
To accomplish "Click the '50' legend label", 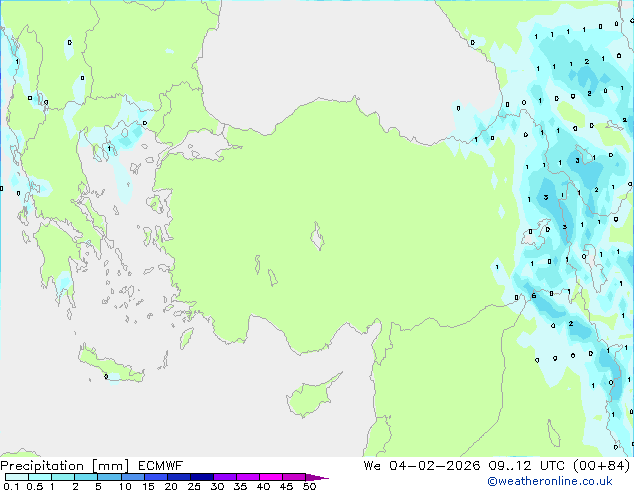I will 309,486.
